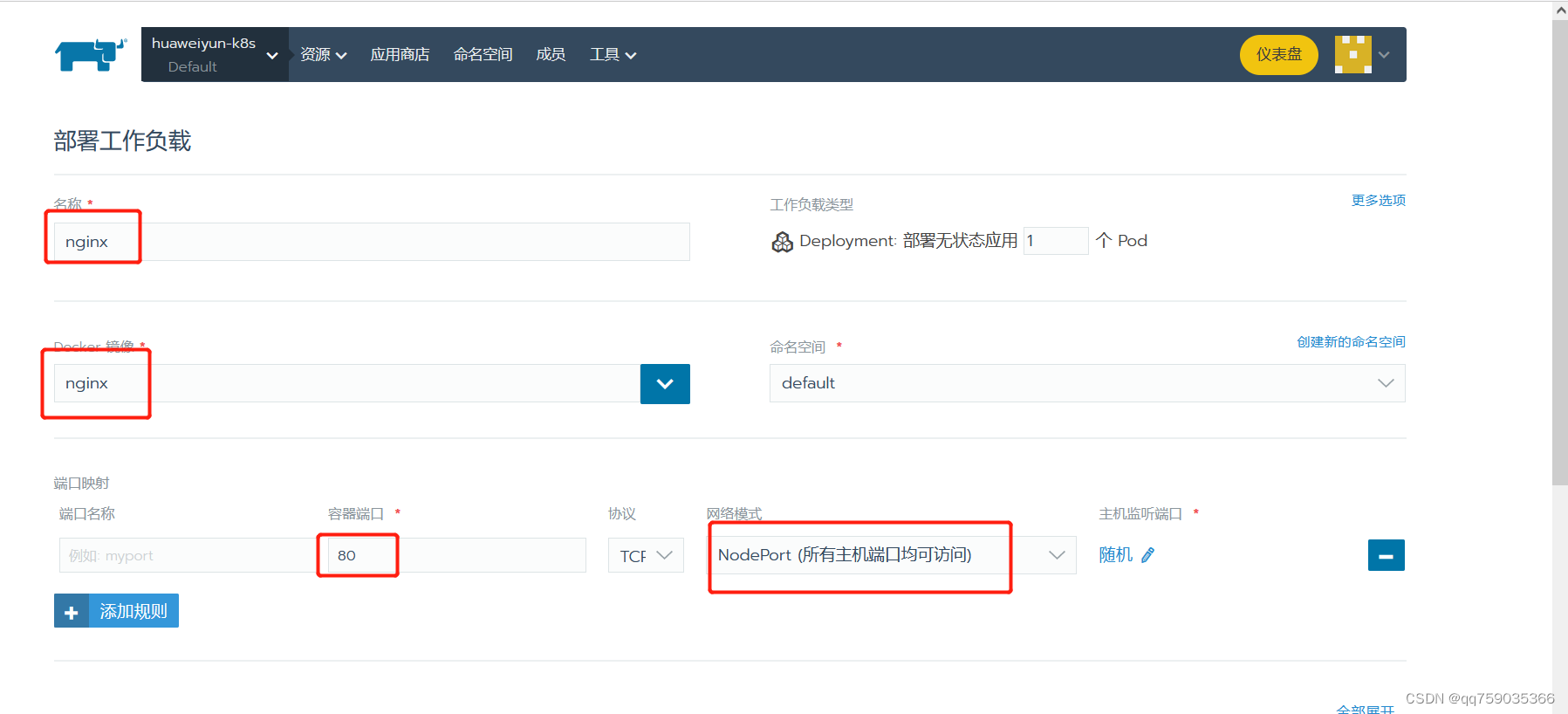Click the Pod count input

pyautogui.click(x=1056, y=241)
